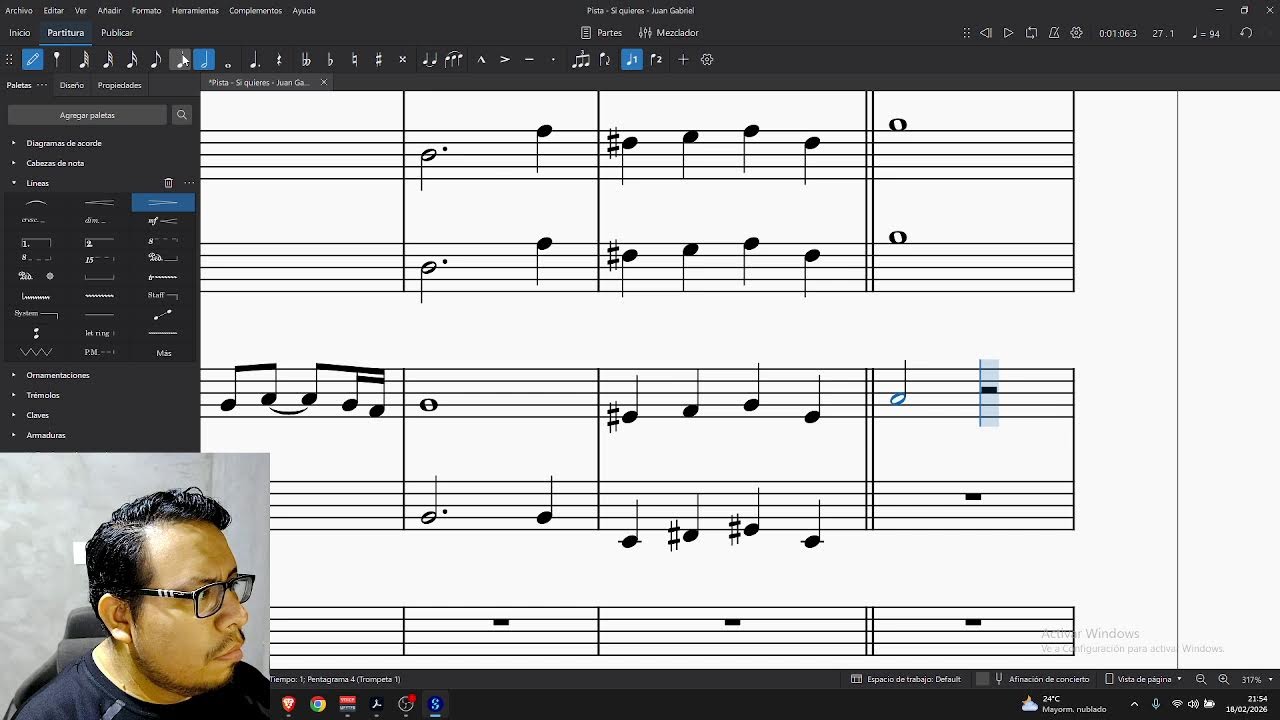Apply flat accidental
Screen dimensions: 1280x720
tap(330, 60)
